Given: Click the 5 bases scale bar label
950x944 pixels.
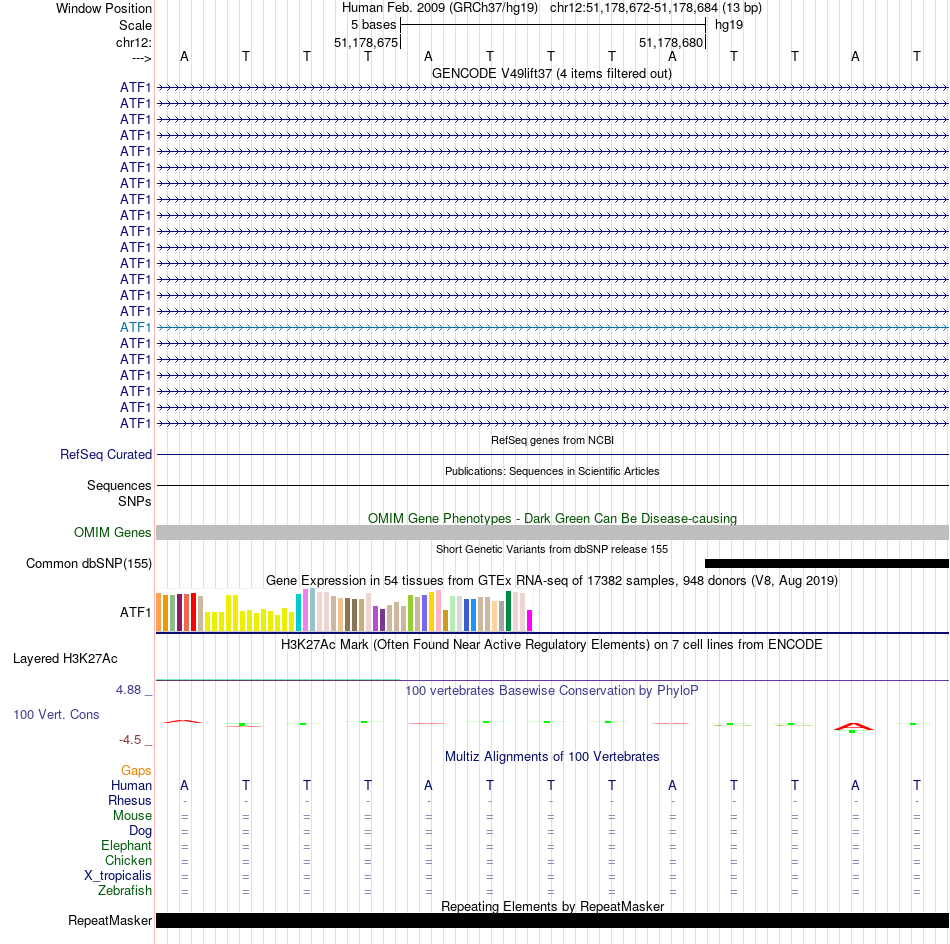Looking at the screenshot, I should pyautogui.click(x=373, y=25).
